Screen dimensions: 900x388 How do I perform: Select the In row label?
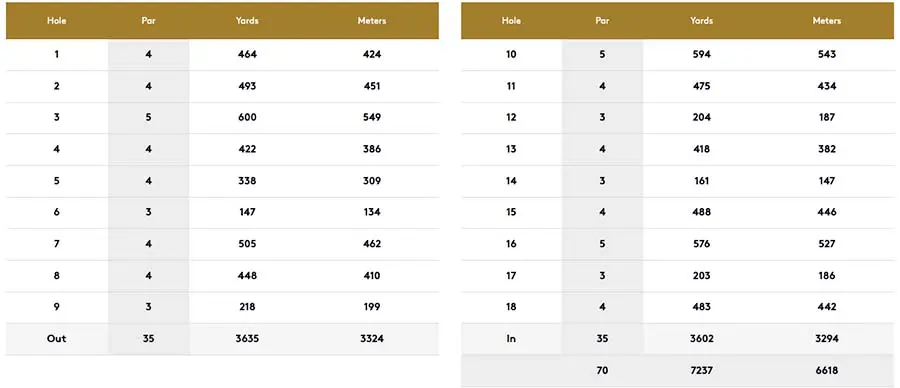[x=511, y=339]
